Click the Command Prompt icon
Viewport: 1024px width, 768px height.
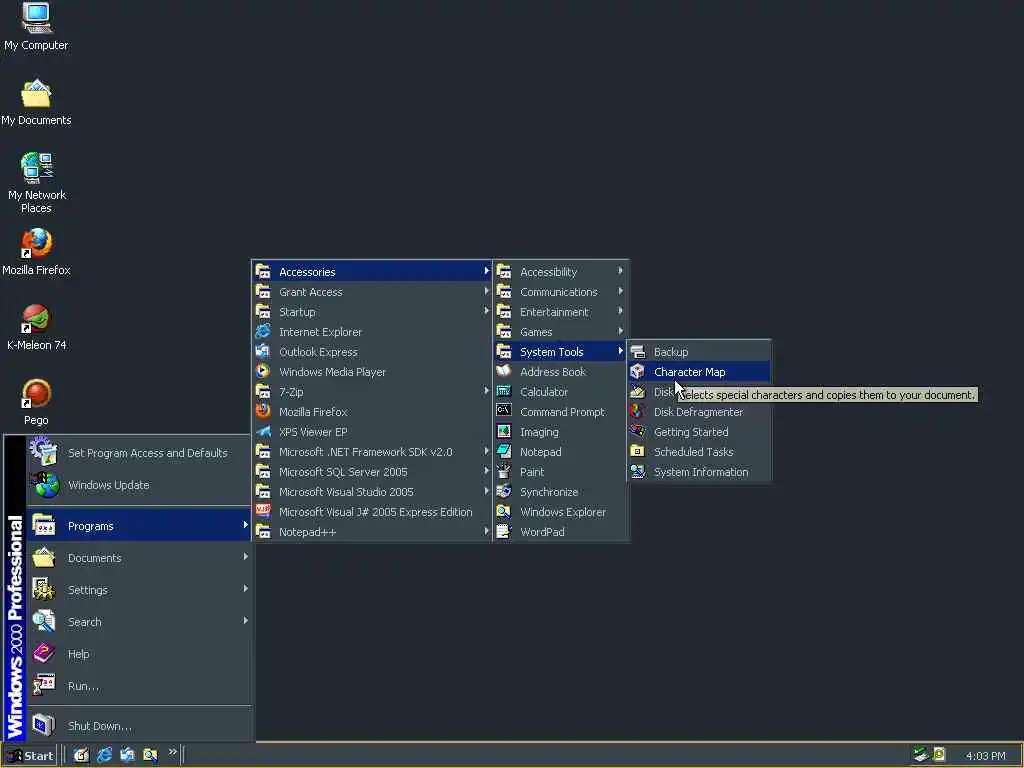coord(504,411)
